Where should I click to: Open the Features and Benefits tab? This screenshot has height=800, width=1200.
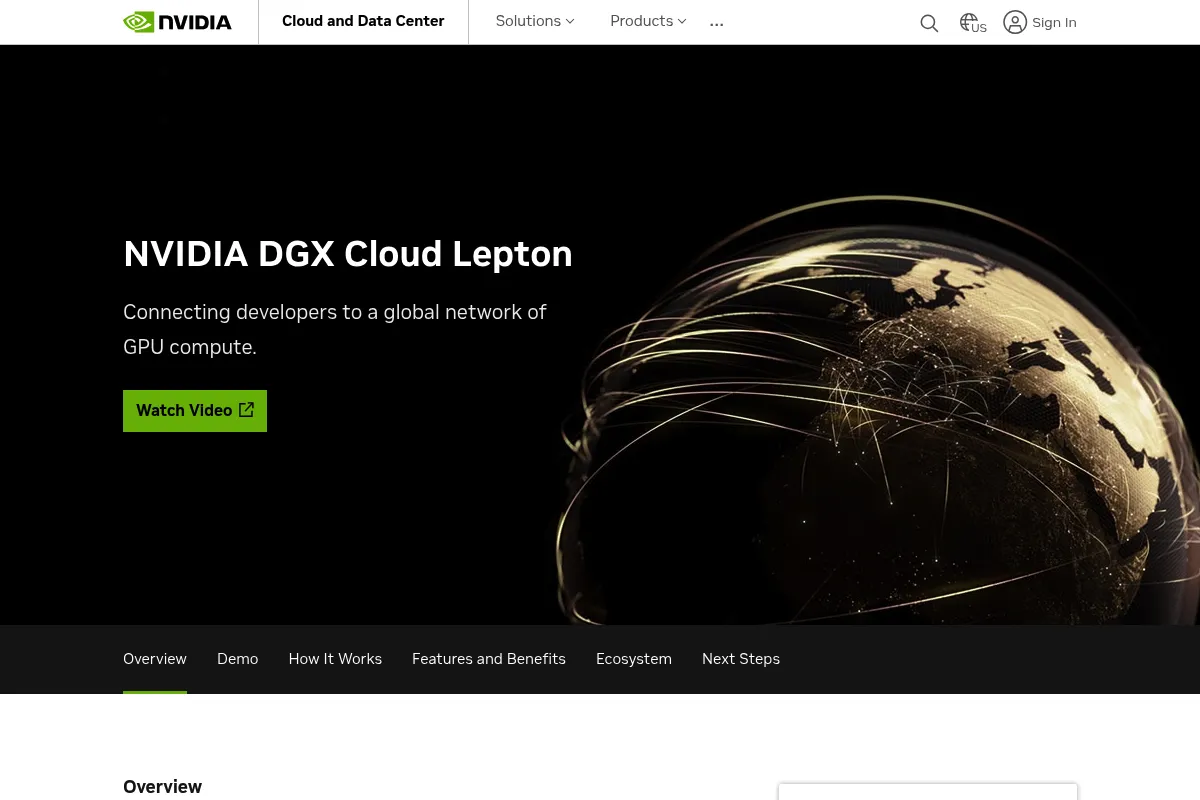click(x=489, y=659)
